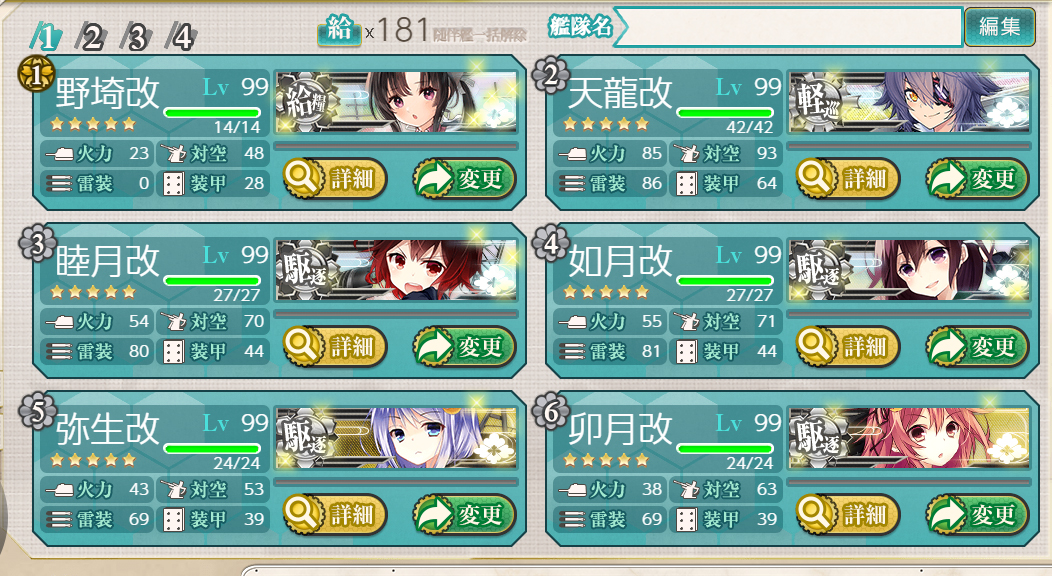Click the 編集 edit fleet name button
Image resolution: width=1052 pixels, height=576 pixels.
999,27
